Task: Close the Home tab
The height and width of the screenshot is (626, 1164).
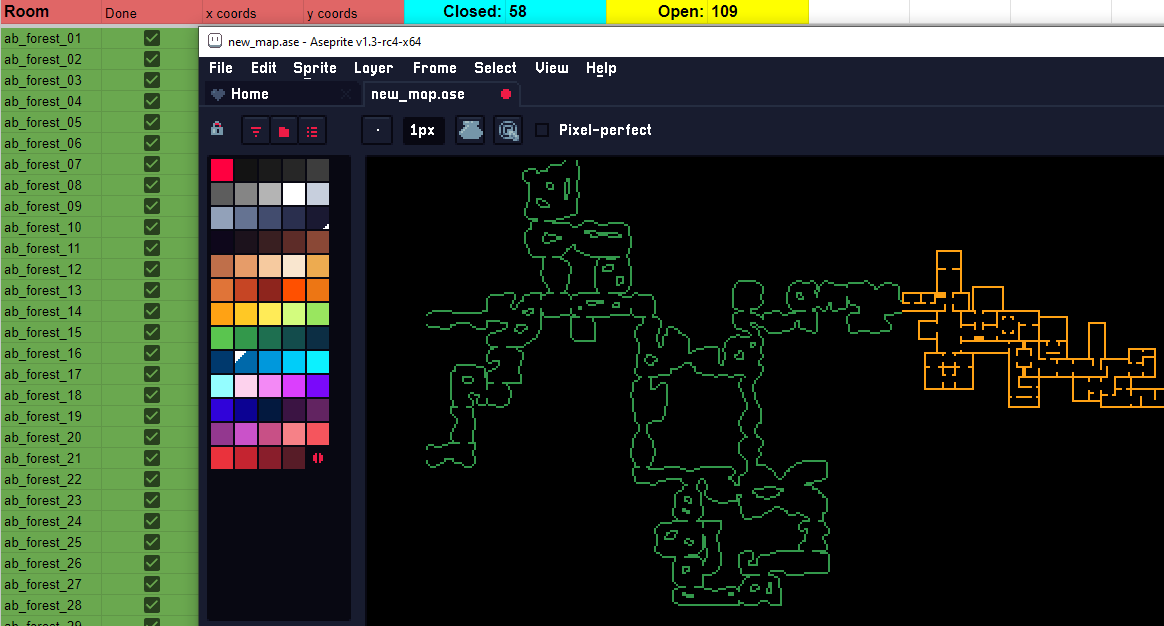Action: tap(347, 93)
